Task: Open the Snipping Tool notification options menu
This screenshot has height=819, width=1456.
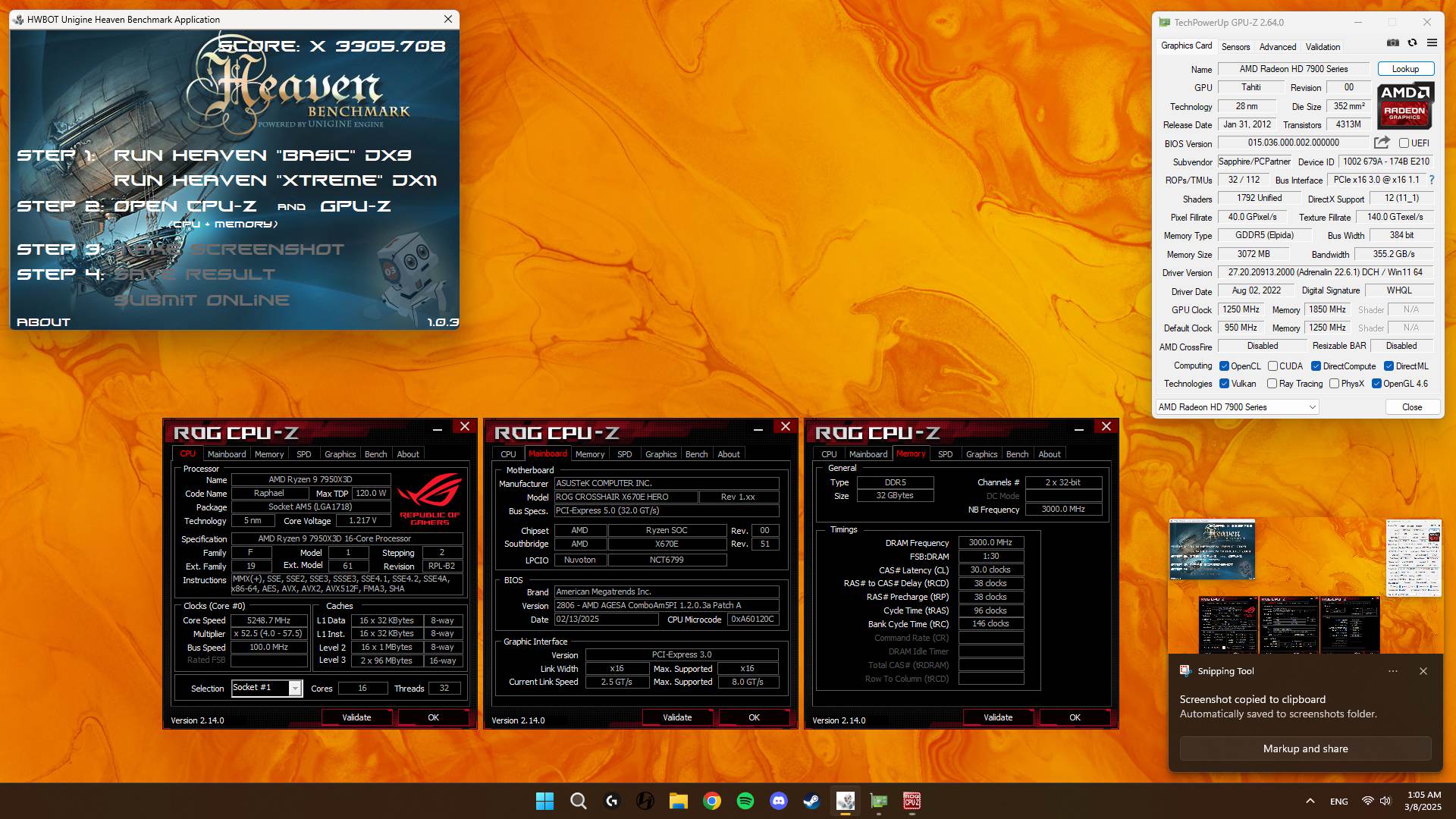Action: (1392, 671)
